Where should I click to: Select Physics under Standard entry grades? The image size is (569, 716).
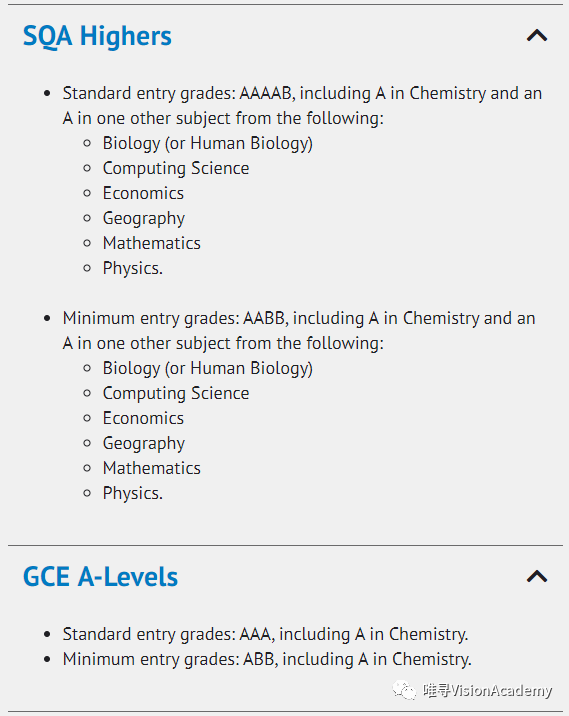point(132,268)
